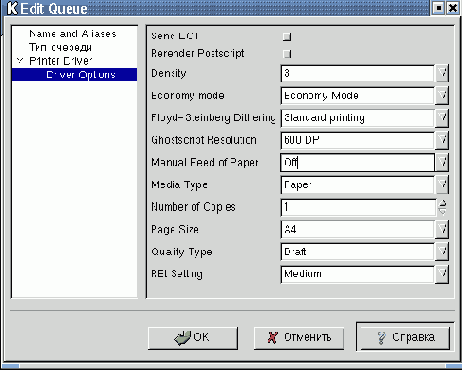Maximize the Edit Queue window

438,8
